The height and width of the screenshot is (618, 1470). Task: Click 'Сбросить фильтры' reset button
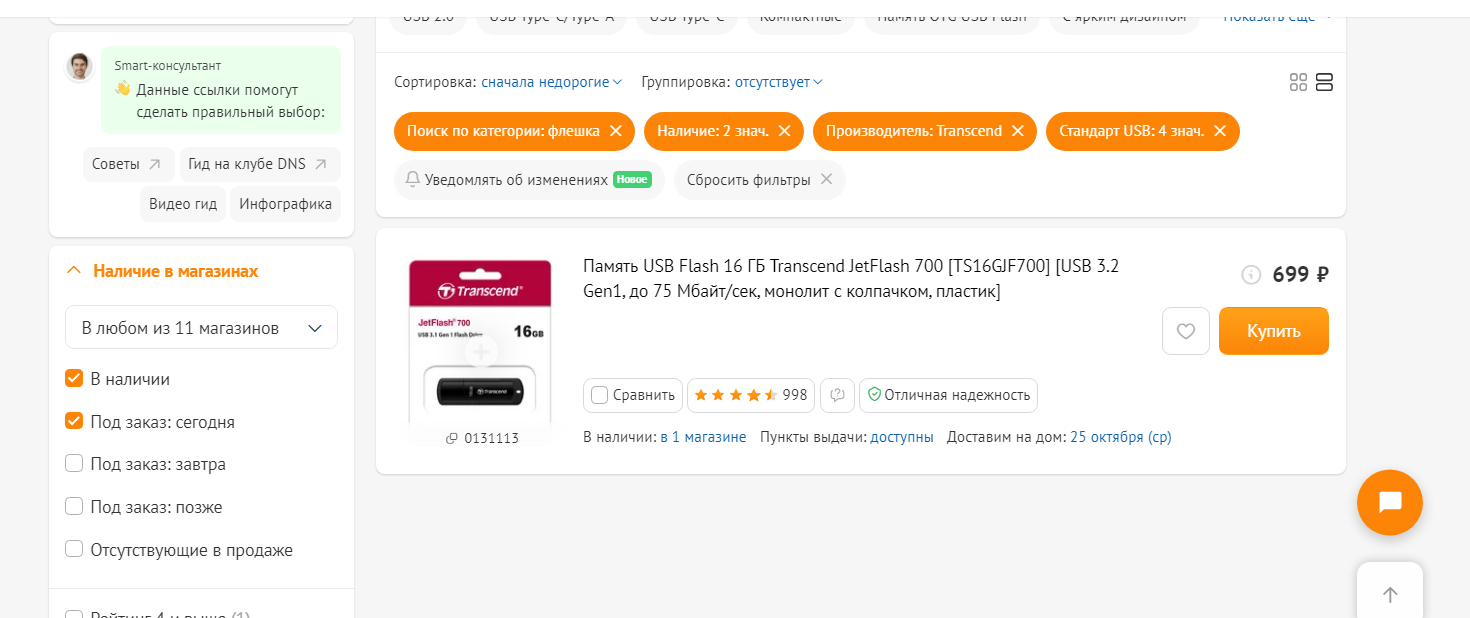[760, 180]
